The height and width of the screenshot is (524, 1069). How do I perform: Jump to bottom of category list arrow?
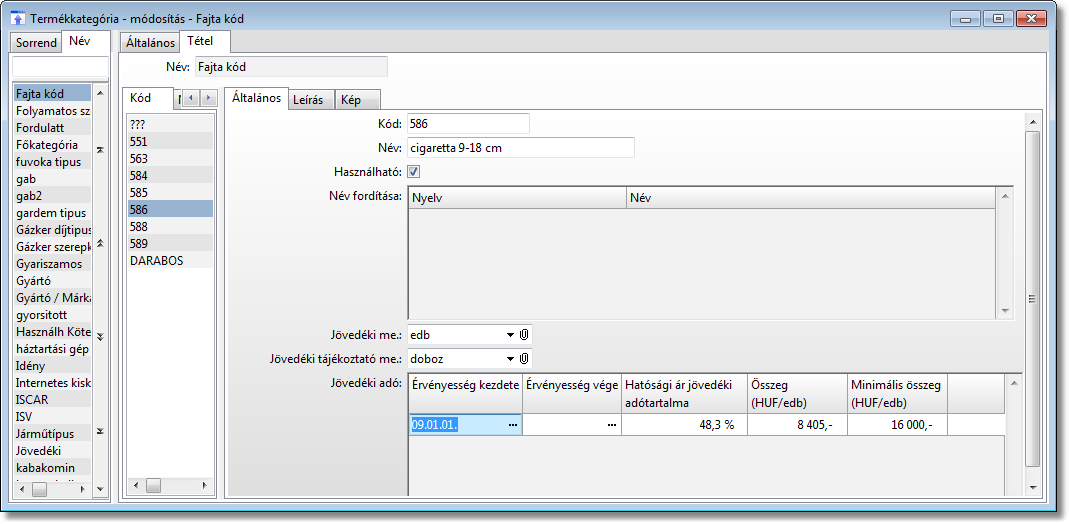[100, 431]
